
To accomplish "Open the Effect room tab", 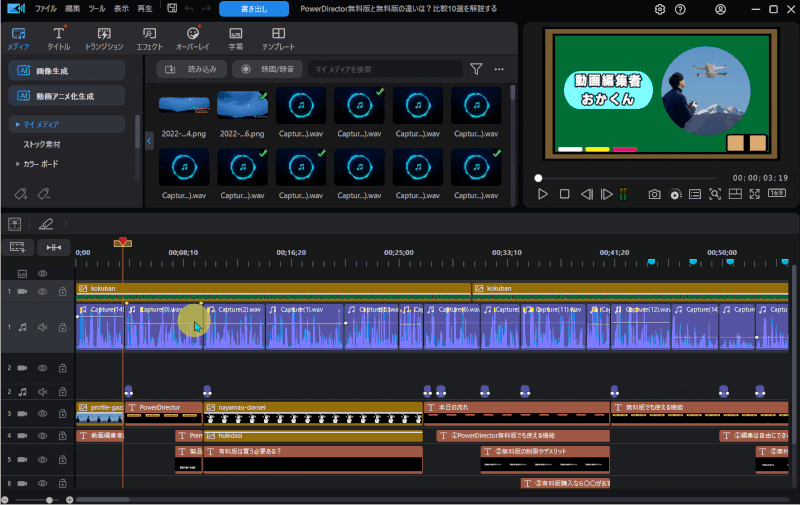I will tap(149, 39).
